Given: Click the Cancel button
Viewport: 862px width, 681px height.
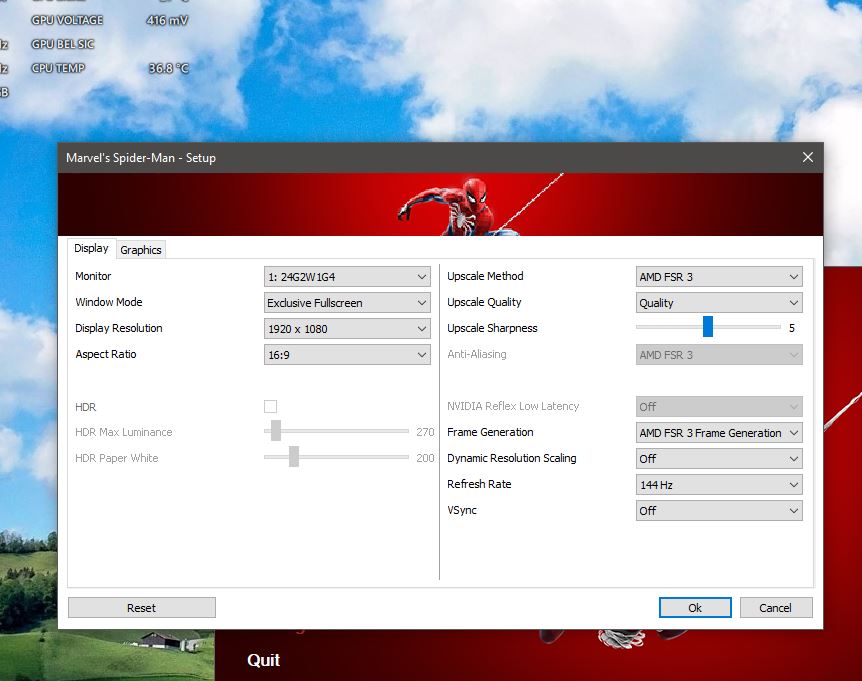Looking at the screenshot, I should [776, 607].
